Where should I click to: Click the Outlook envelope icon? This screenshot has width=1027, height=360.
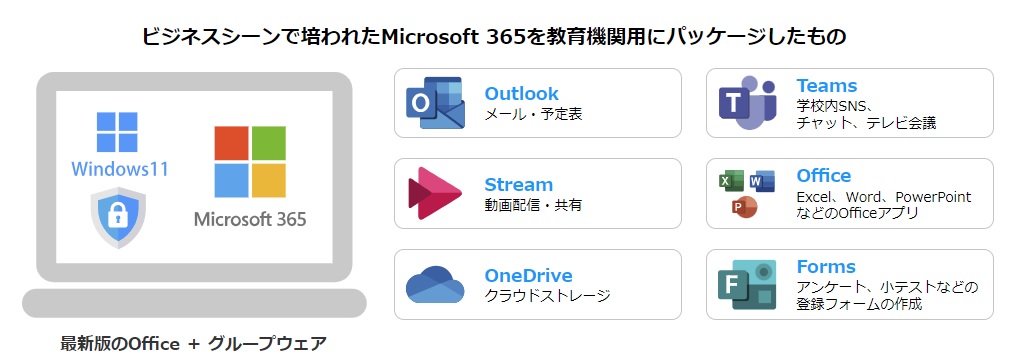point(436,103)
